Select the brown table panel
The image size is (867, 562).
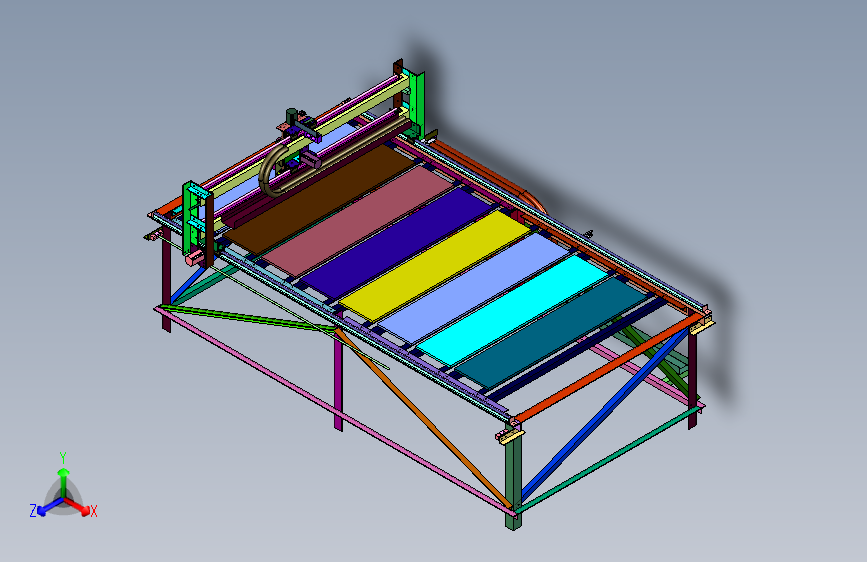pyautogui.click(x=319, y=199)
